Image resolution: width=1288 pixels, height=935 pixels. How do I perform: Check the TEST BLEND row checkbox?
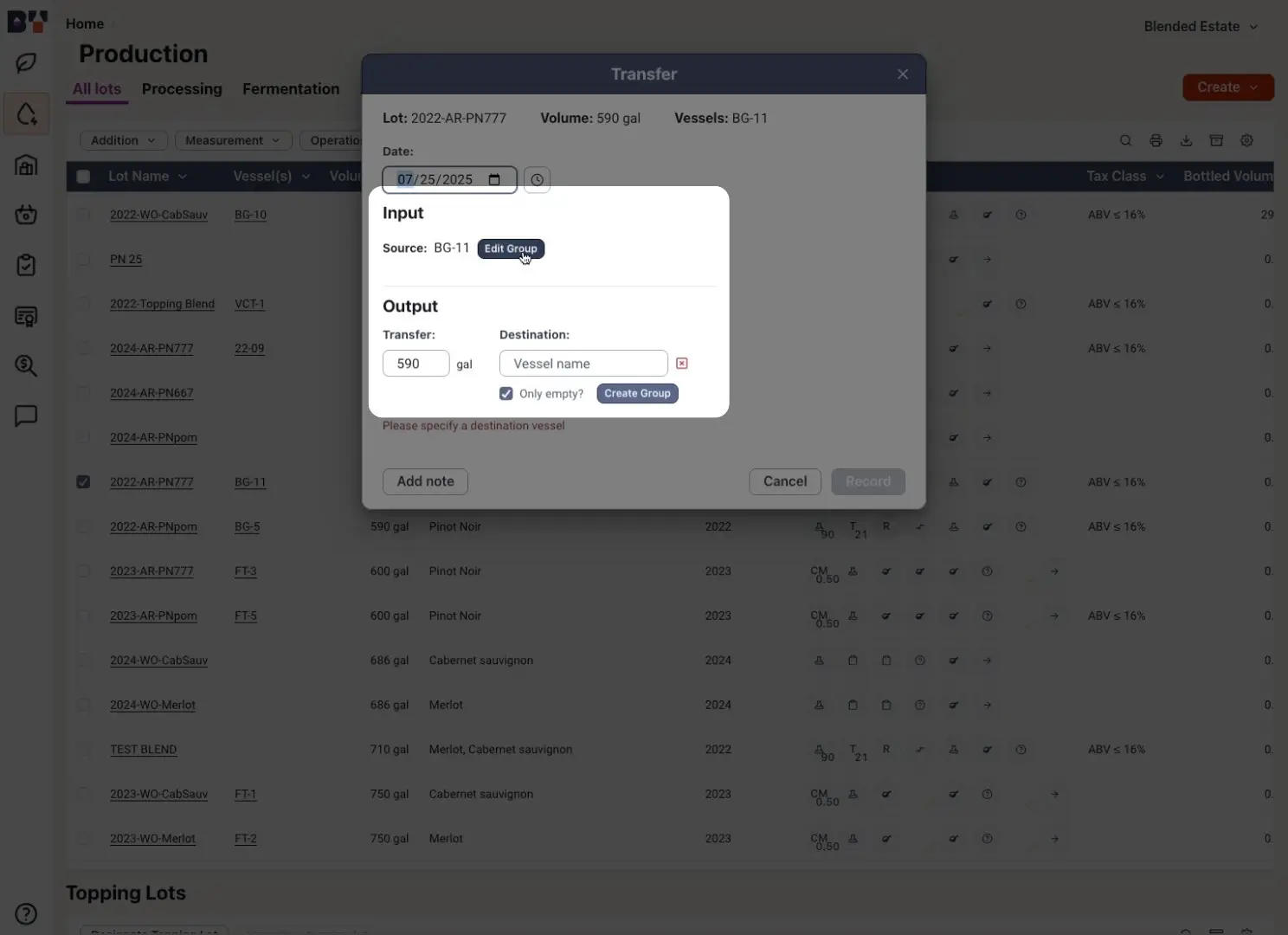click(83, 750)
